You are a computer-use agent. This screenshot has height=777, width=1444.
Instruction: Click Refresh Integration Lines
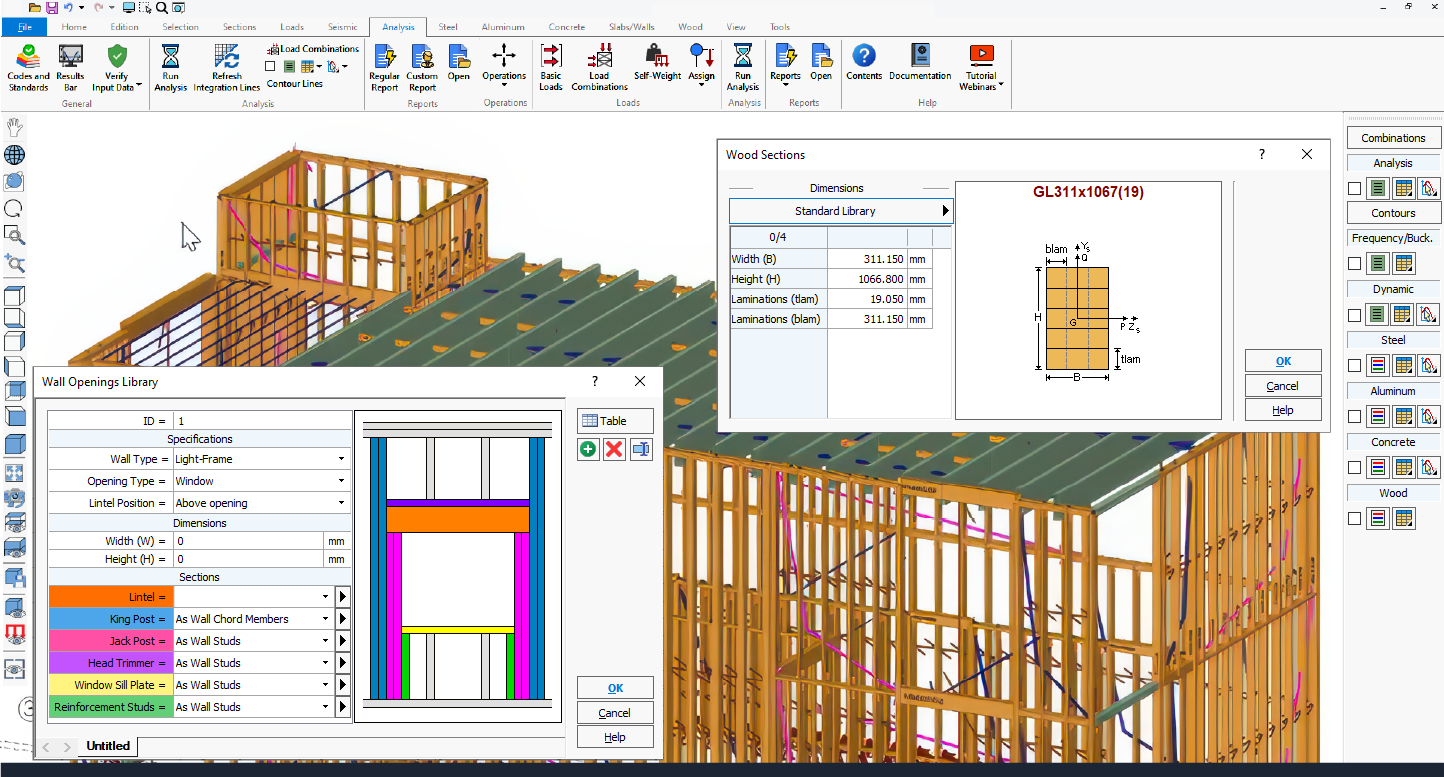(x=227, y=67)
